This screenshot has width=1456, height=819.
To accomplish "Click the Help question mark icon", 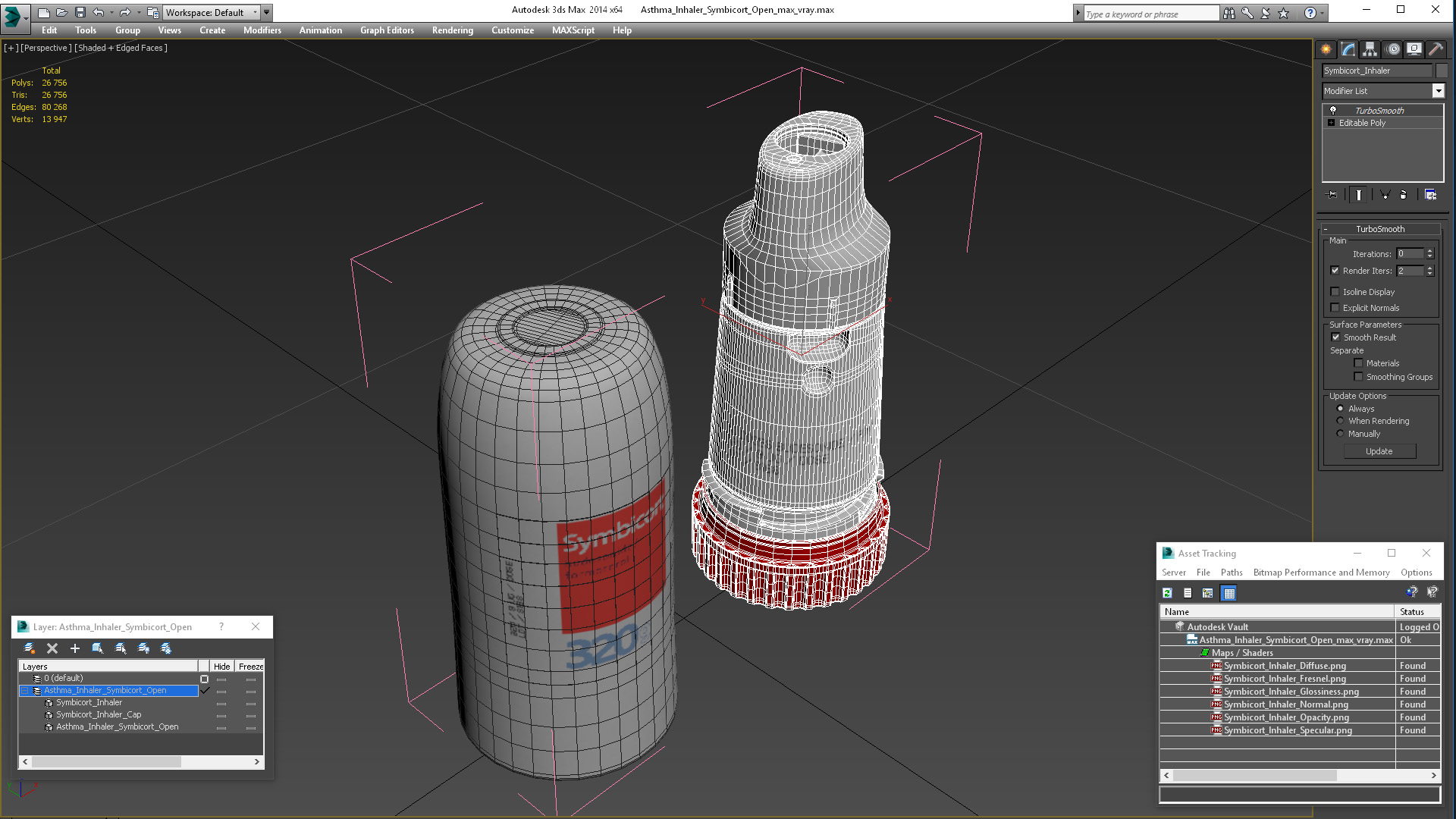I will tap(1310, 13).
